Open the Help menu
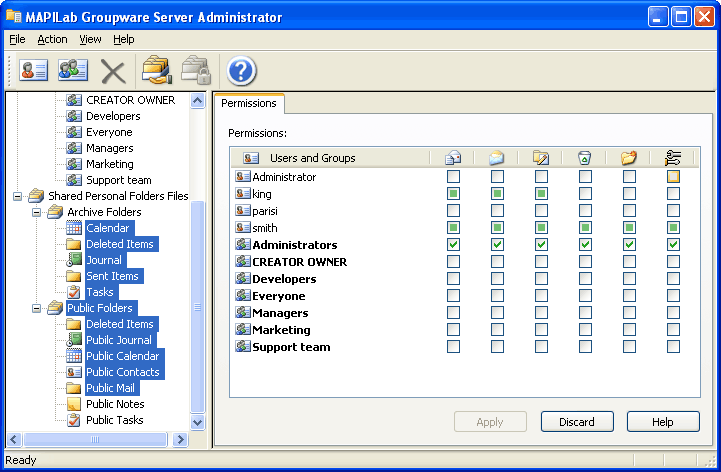Viewport: 721px width, 472px height. click(x=124, y=40)
